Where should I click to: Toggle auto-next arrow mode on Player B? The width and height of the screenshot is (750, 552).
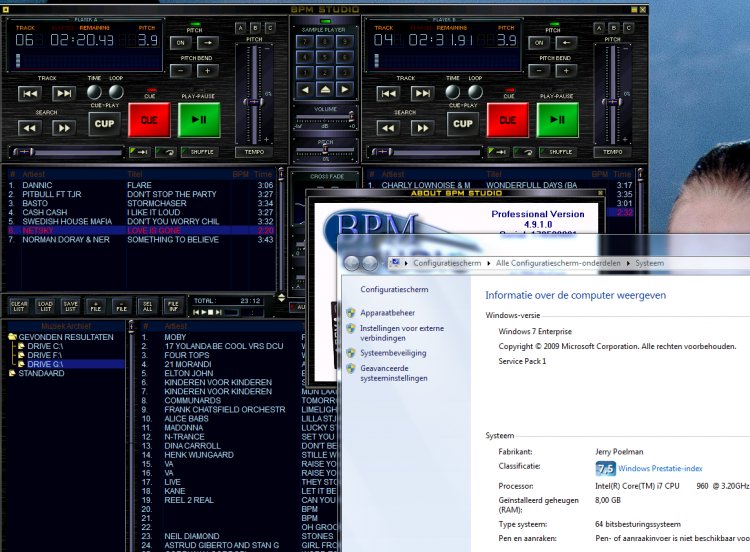pyautogui.click(x=498, y=152)
